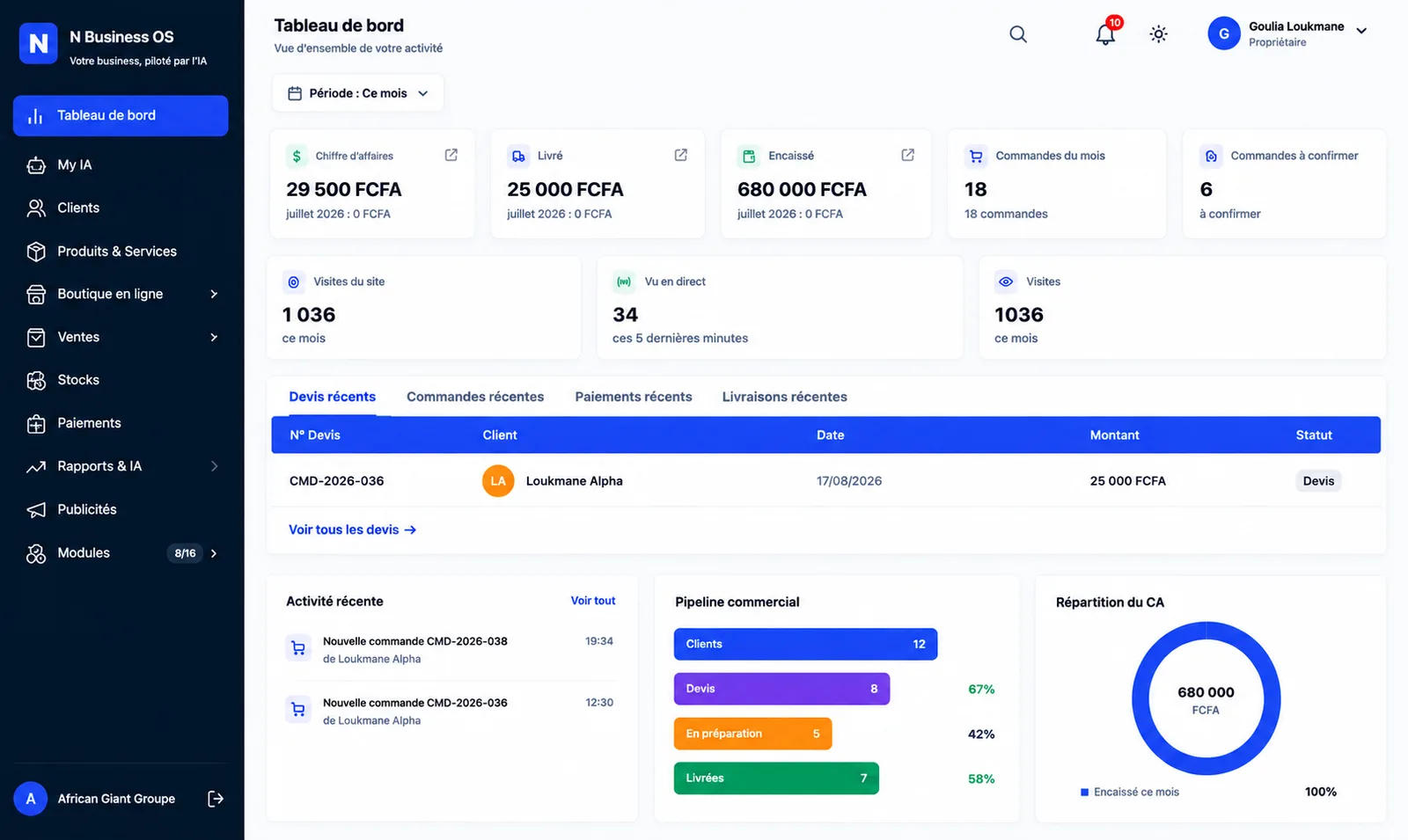The image size is (1408, 840).
Task: Expand the Rapports & IA submenu
Action: tap(214, 466)
